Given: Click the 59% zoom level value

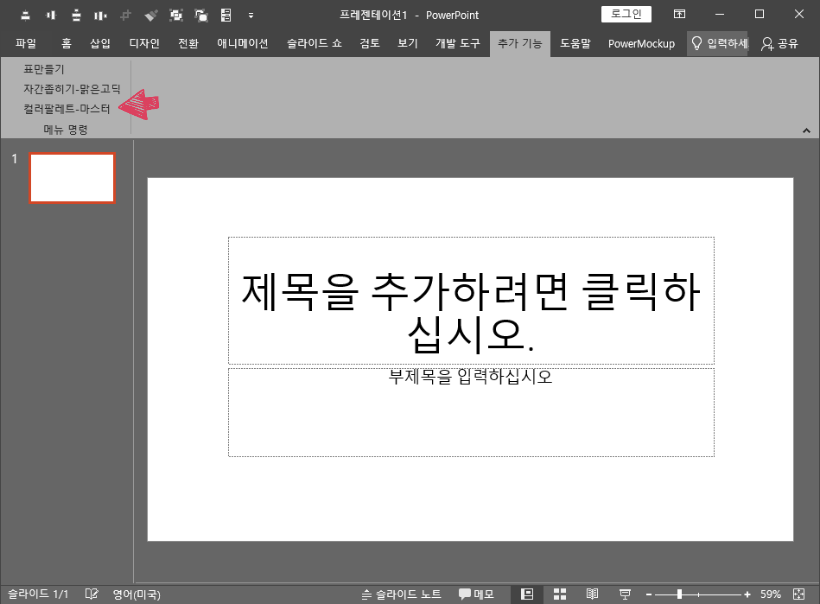Looking at the screenshot, I should [770, 594].
